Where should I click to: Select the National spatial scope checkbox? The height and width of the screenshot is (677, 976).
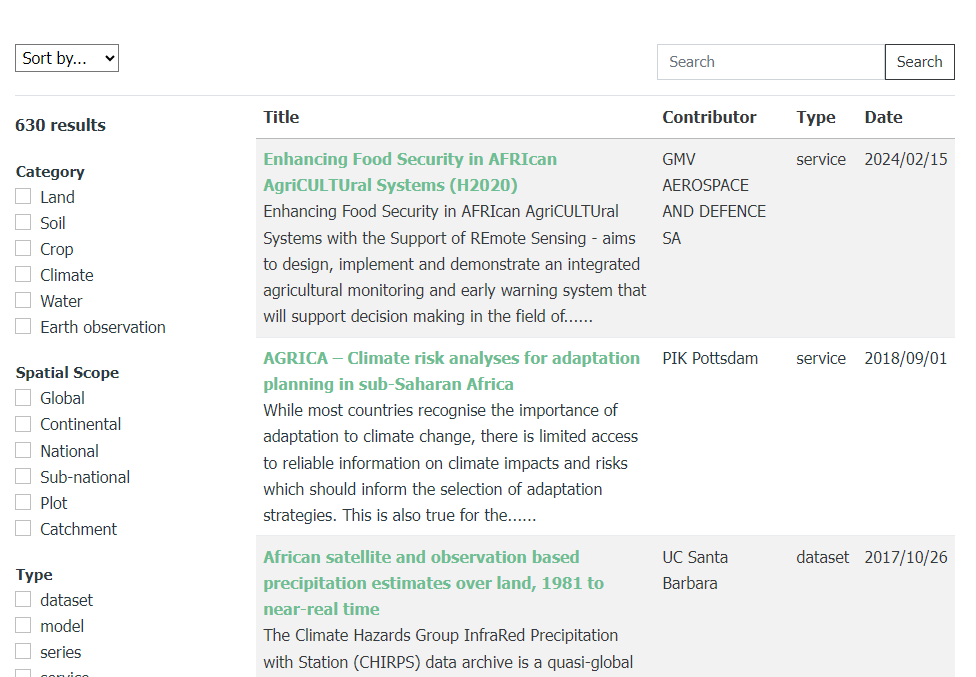point(23,451)
